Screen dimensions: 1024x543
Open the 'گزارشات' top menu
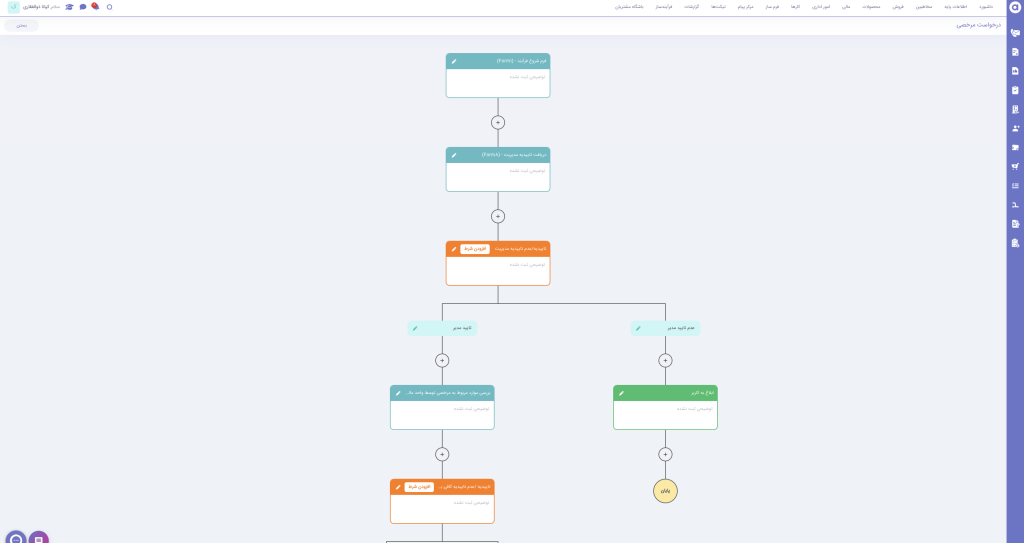(691, 7)
